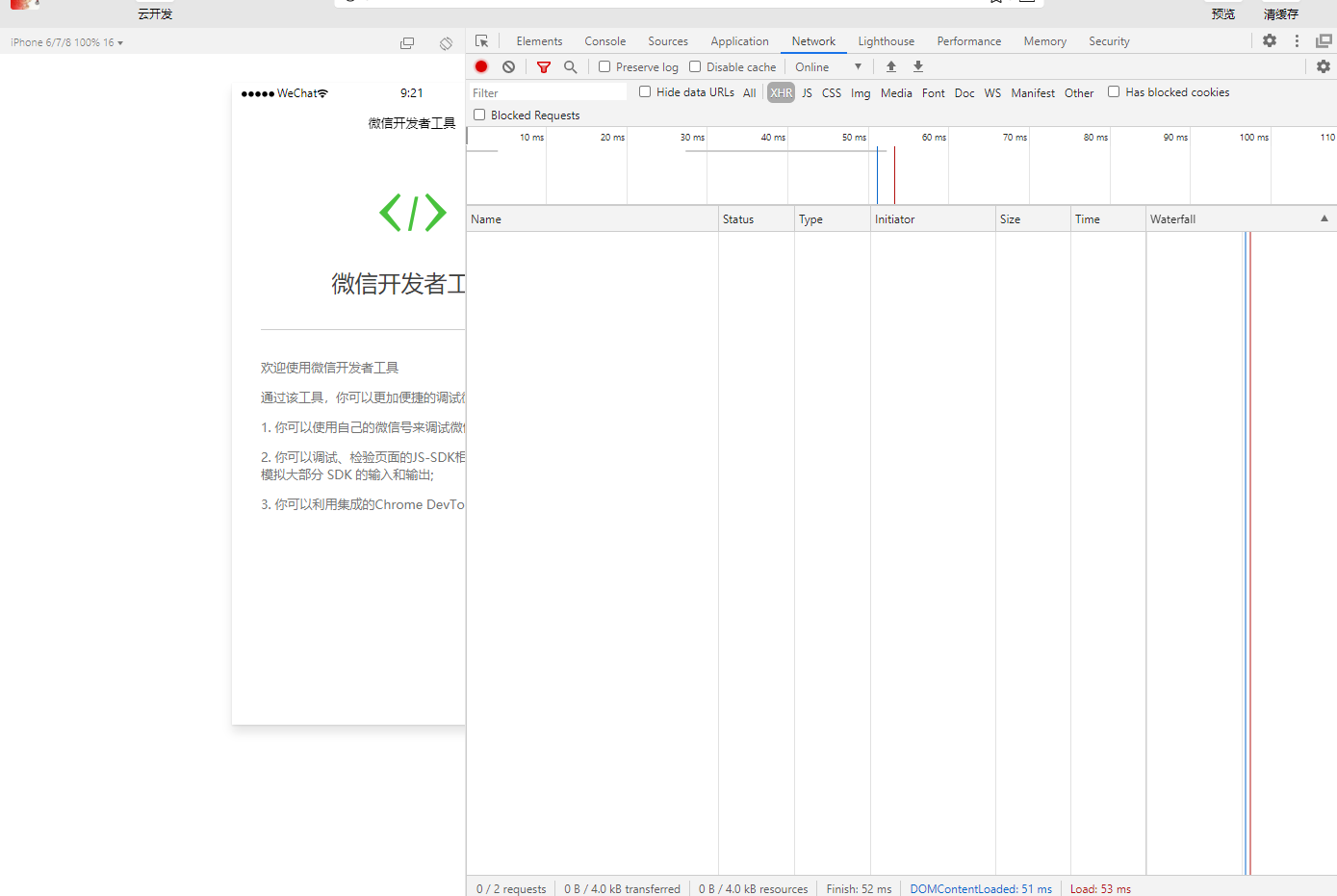Switch to the Sources tab
Screen dimensions: 1337x896
668,41
